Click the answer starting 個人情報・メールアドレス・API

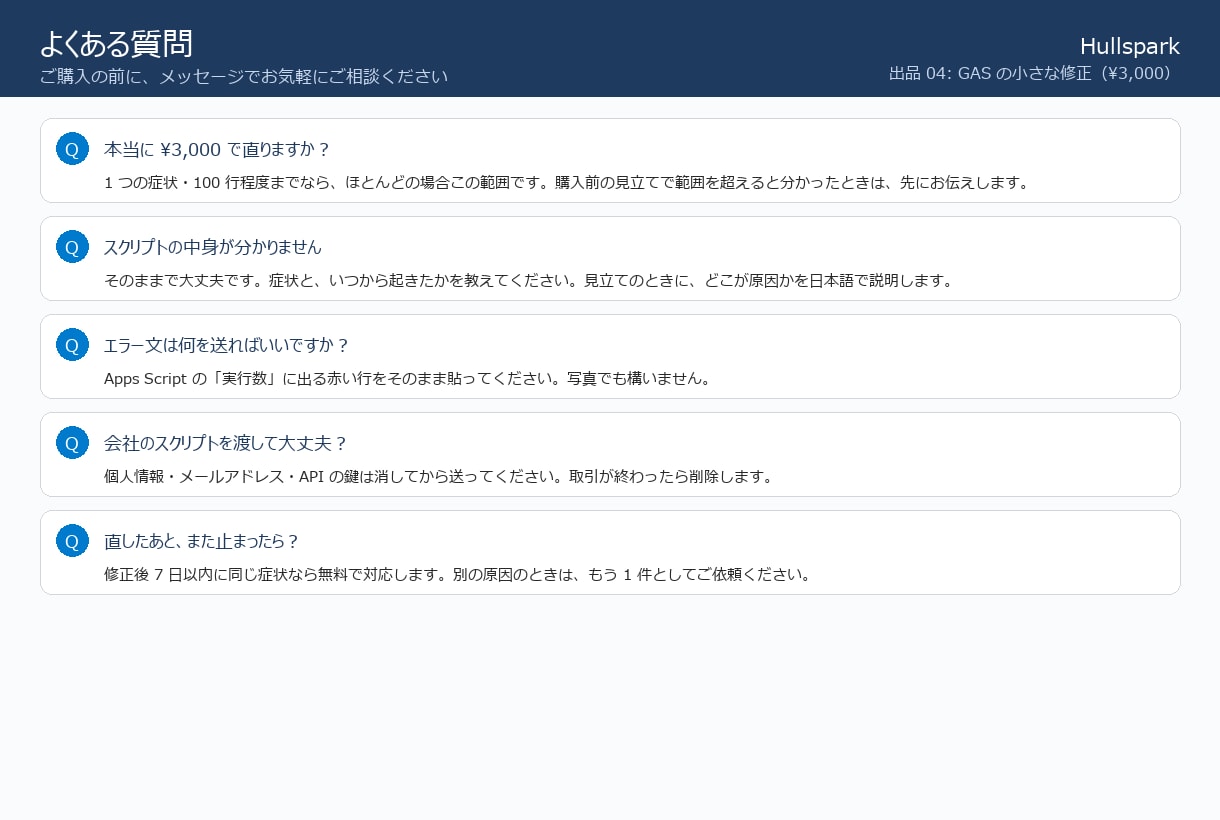(x=439, y=477)
